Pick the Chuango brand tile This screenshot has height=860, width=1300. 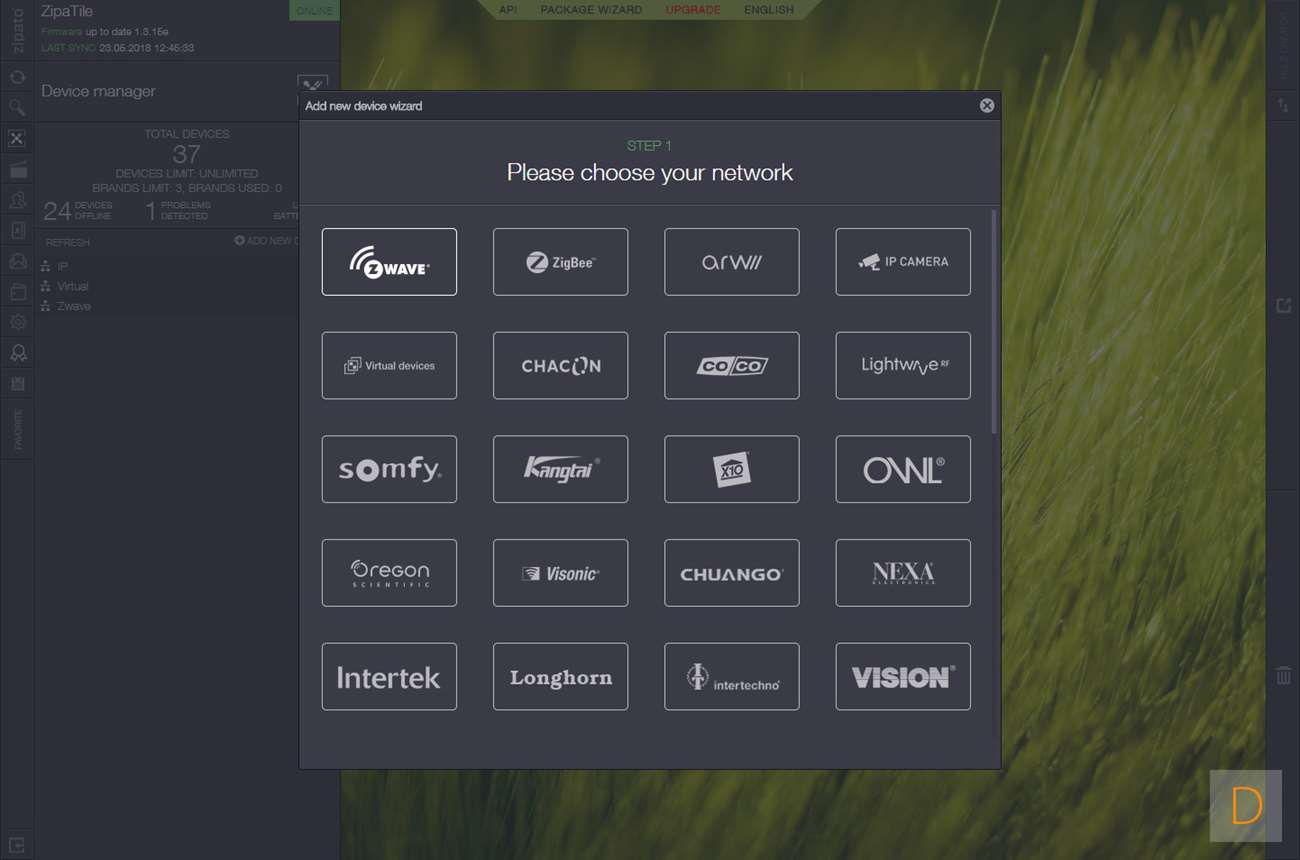(x=732, y=573)
